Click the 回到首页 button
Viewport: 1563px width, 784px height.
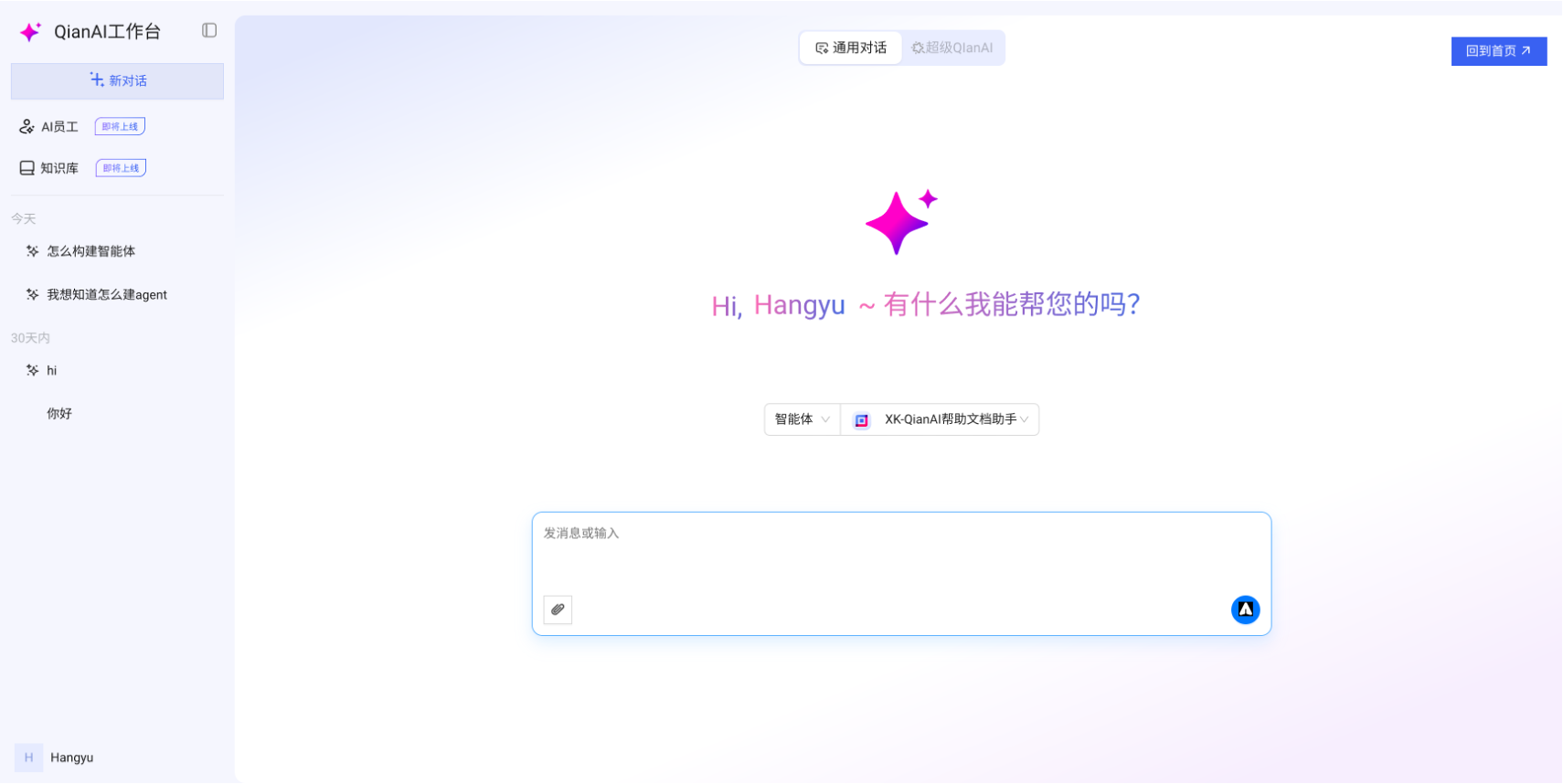1498,51
